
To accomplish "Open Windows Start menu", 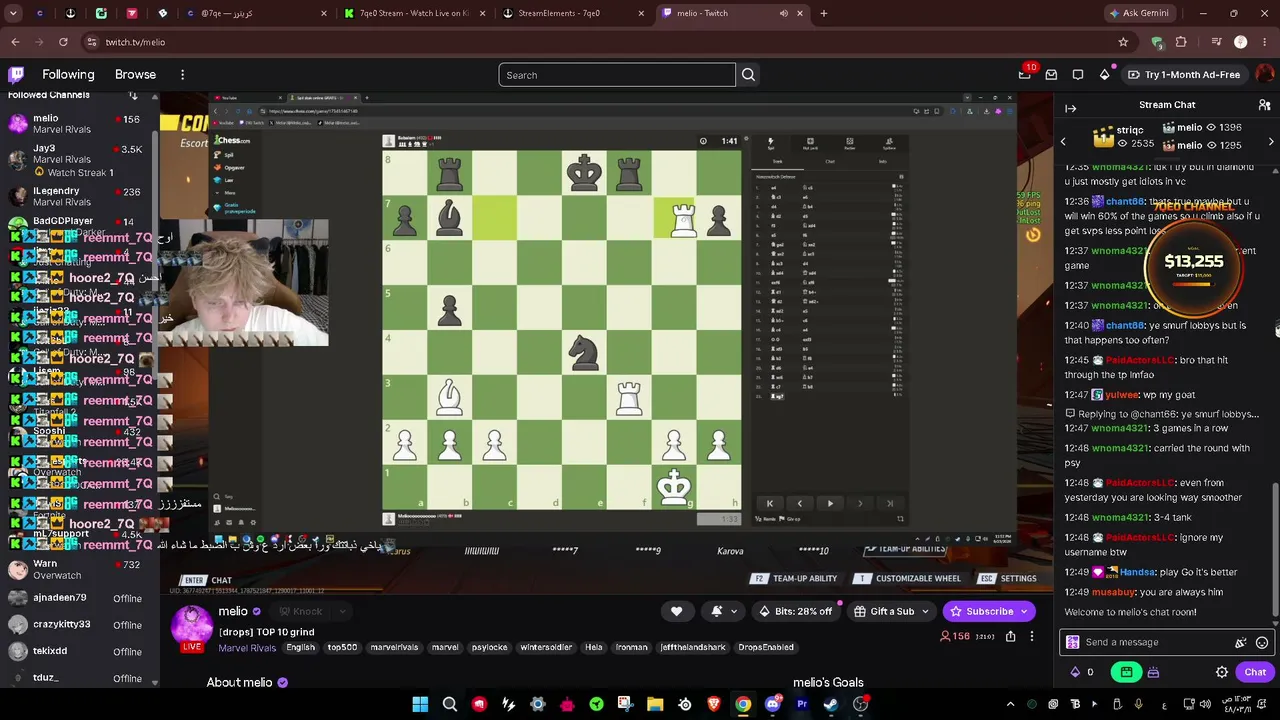I will 420,704.
